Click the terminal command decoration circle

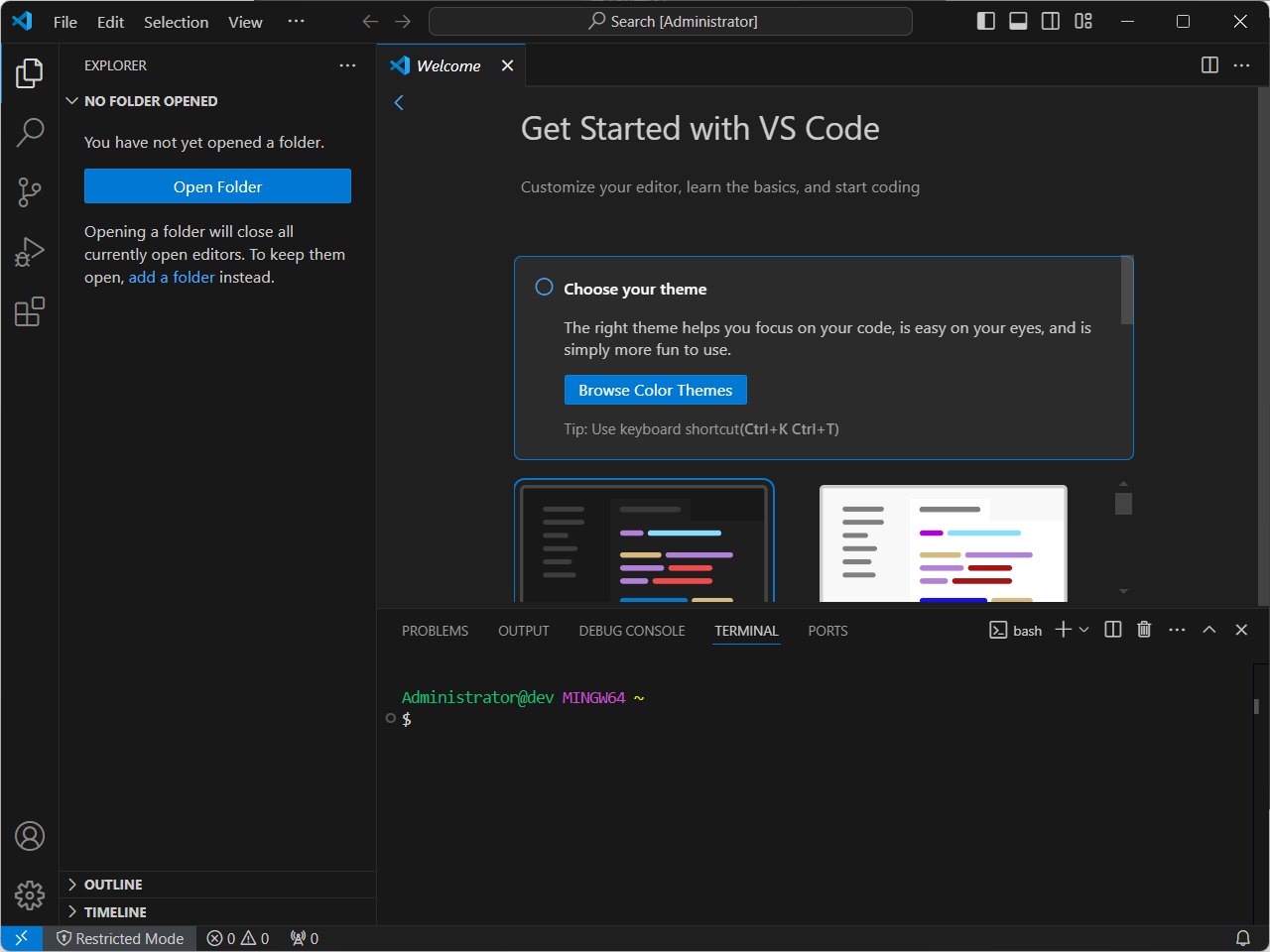[391, 718]
